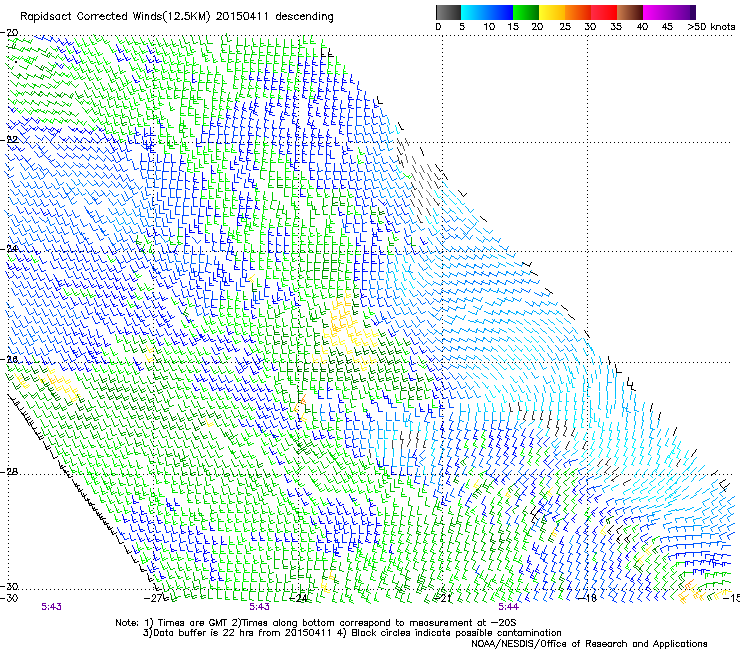Click the "-20" latitude label at top left
Screen dimensions: 740x650
[9, 33]
